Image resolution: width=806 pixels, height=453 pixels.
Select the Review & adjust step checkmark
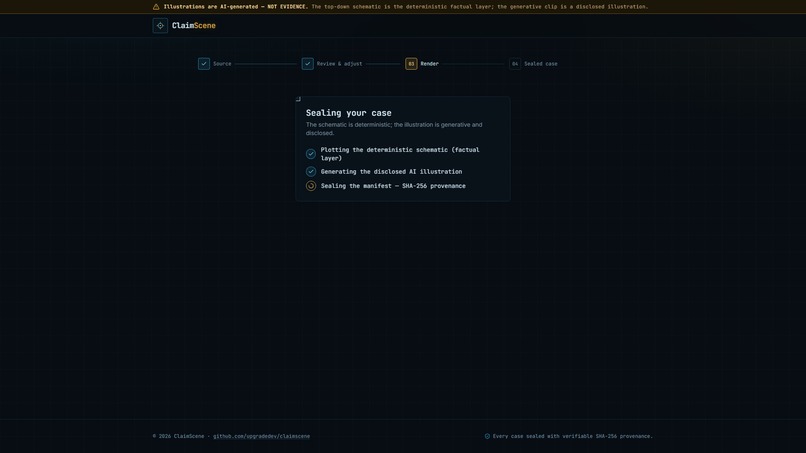[307, 64]
